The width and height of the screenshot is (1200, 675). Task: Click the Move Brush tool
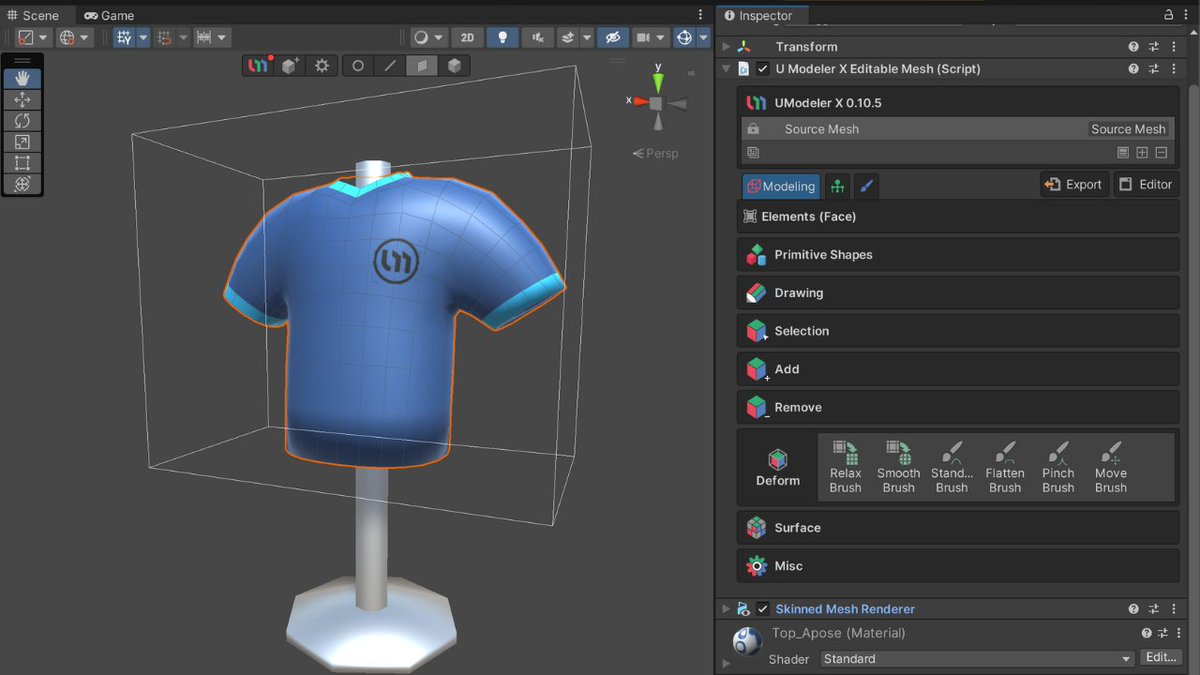1111,467
